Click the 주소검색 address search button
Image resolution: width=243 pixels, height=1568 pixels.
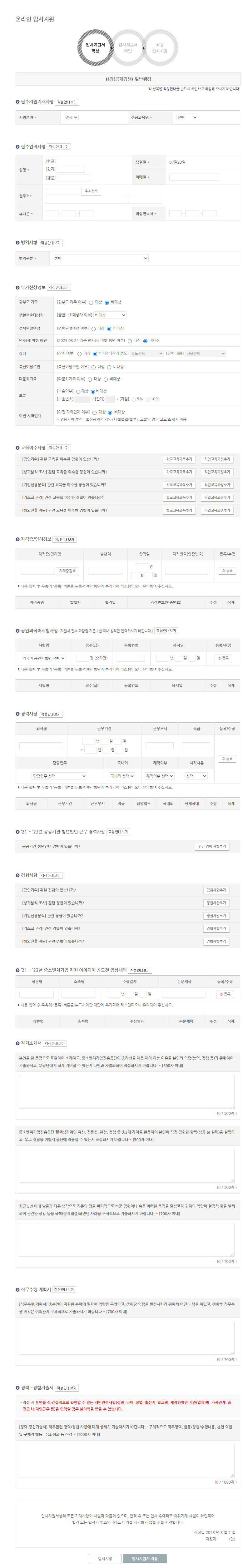pos(91,191)
